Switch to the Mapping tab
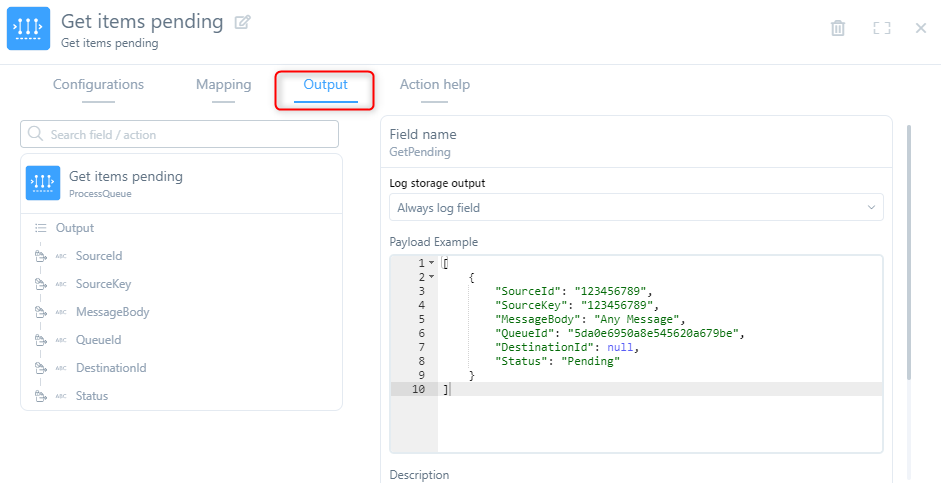Viewport: 941px width, 483px height. [223, 85]
